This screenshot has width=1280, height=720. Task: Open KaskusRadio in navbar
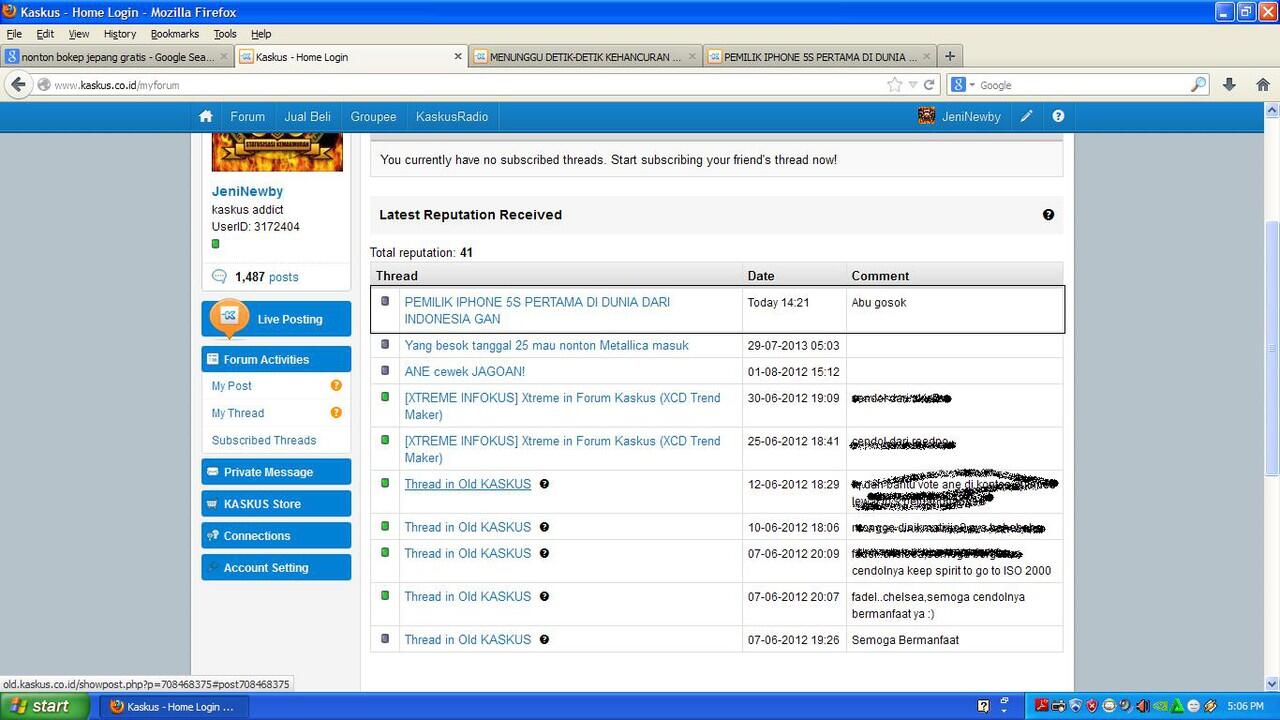[x=452, y=117]
